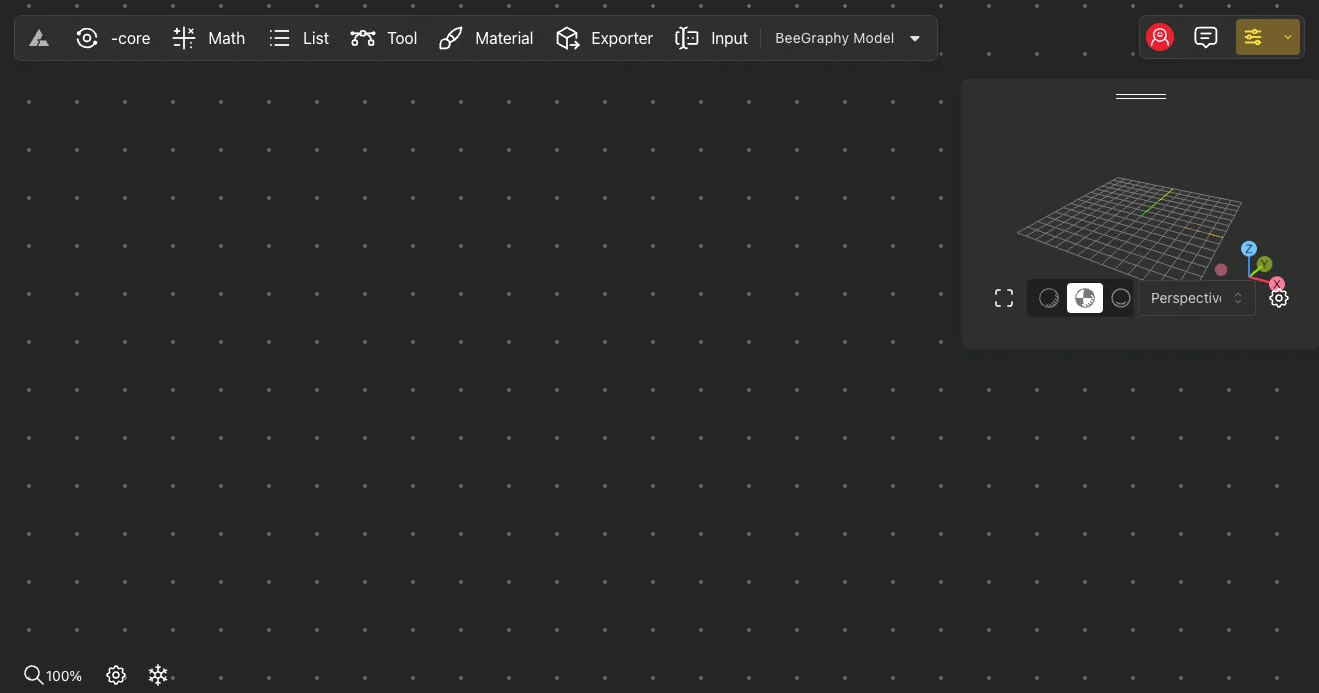
Task: Open the Math node menu
Action: tap(209, 39)
